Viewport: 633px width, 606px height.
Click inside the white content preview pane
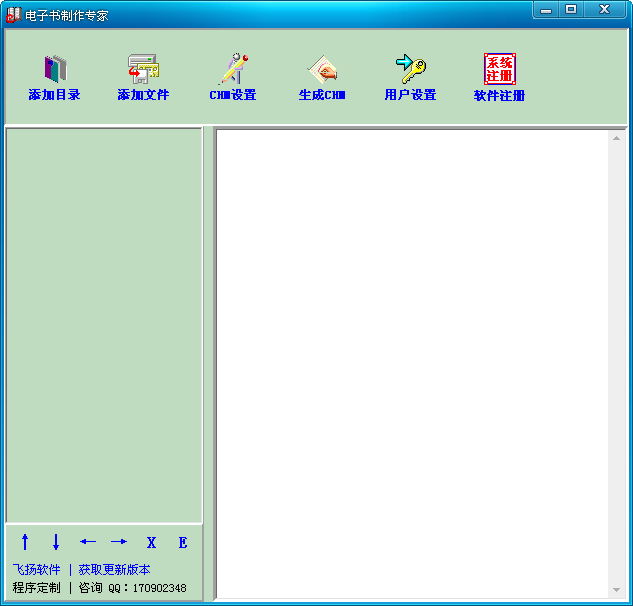pyautogui.click(x=412, y=360)
